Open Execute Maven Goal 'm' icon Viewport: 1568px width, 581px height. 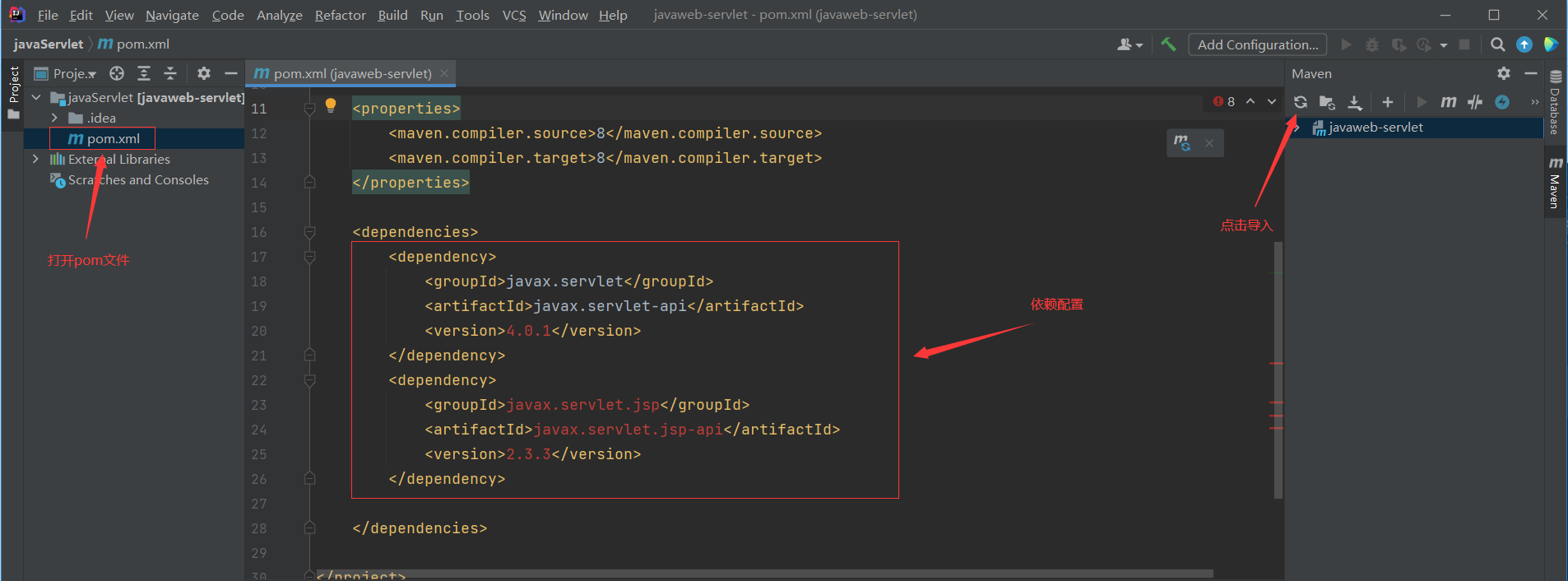point(1448,102)
